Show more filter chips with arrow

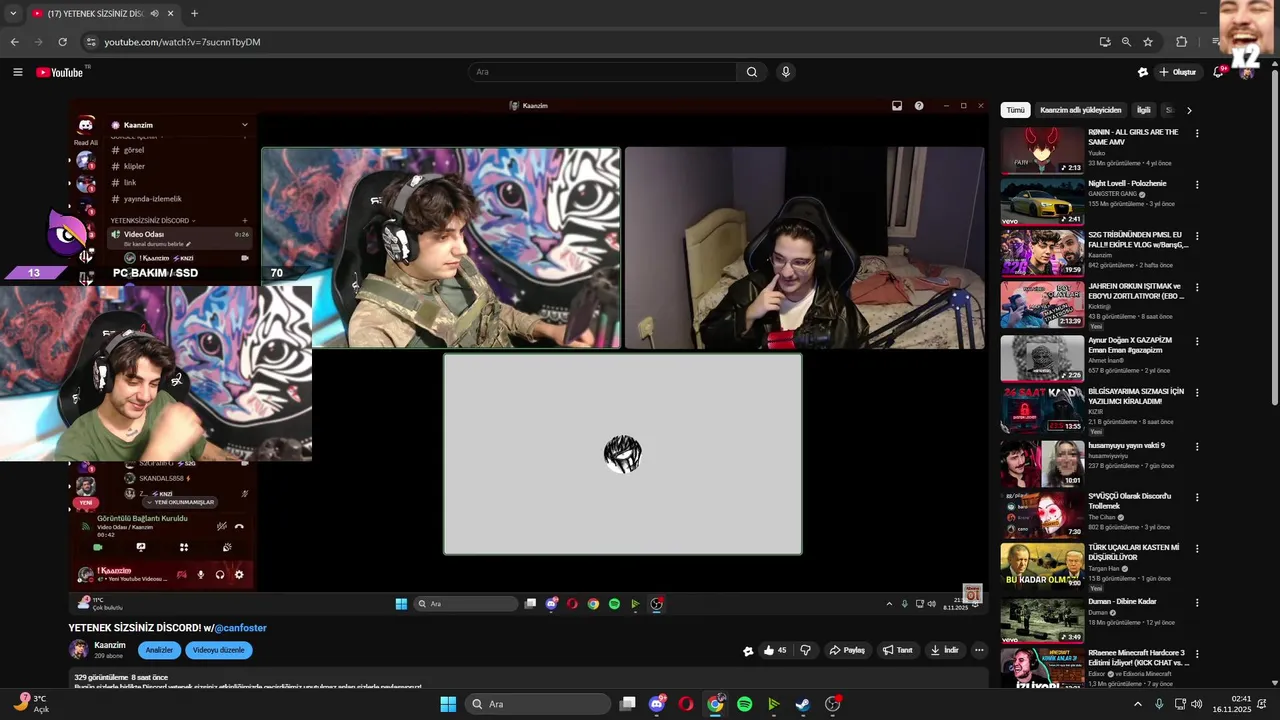(x=1189, y=110)
